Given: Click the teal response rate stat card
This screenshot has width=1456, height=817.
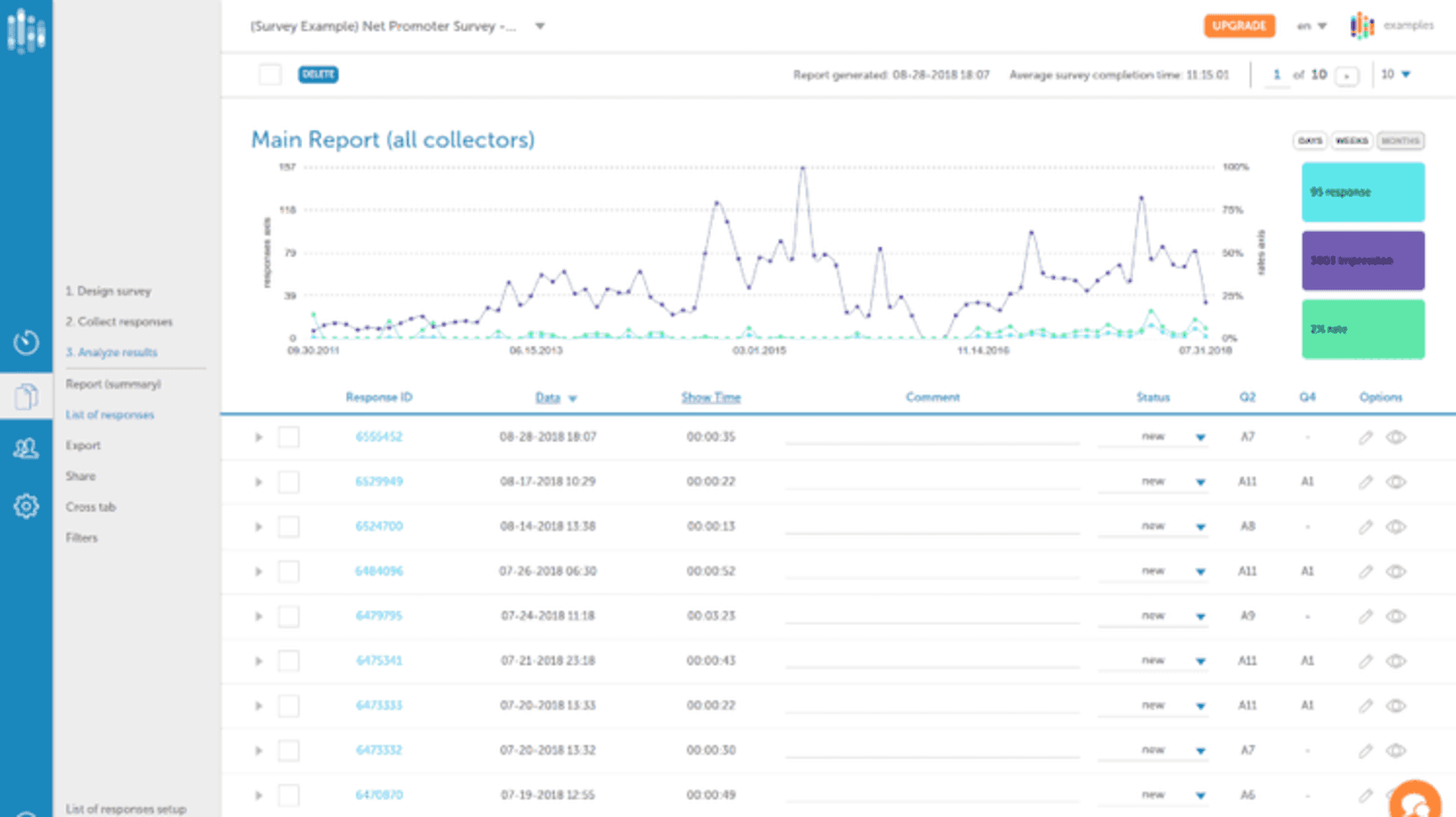Looking at the screenshot, I should click(1363, 192).
